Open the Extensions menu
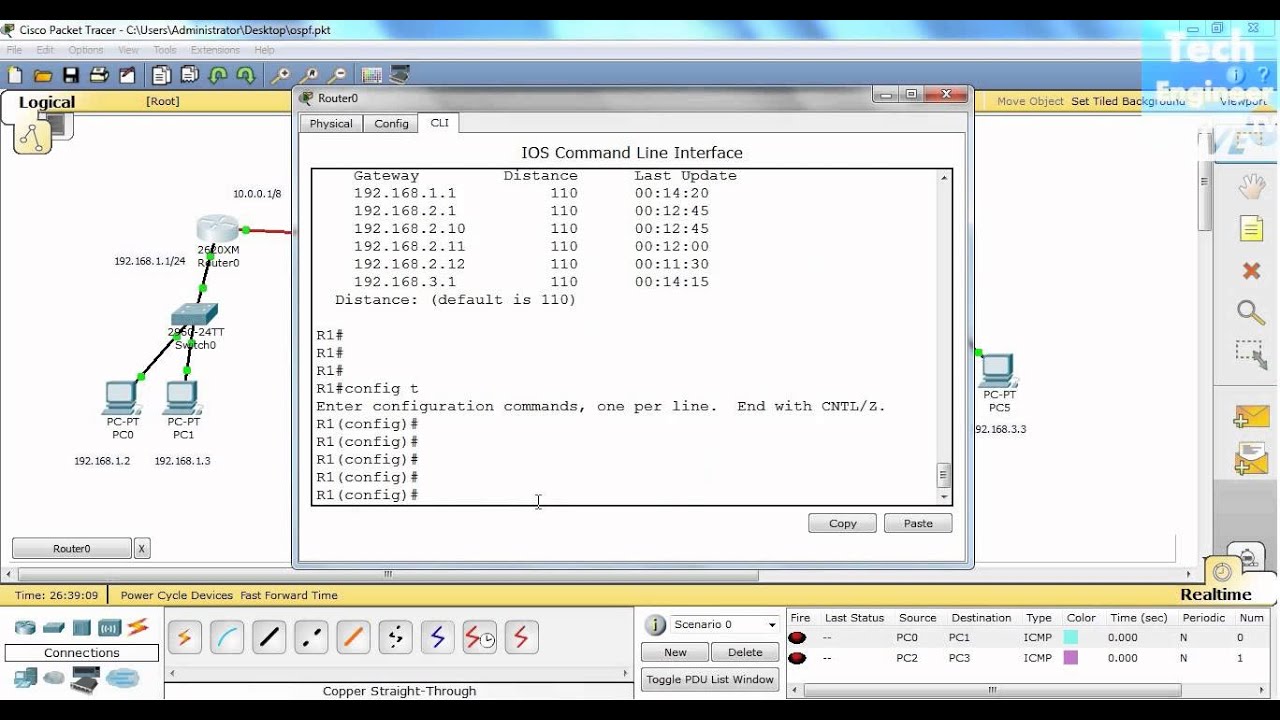The height and width of the screenshot is (720, 1280). pos(215,50)
